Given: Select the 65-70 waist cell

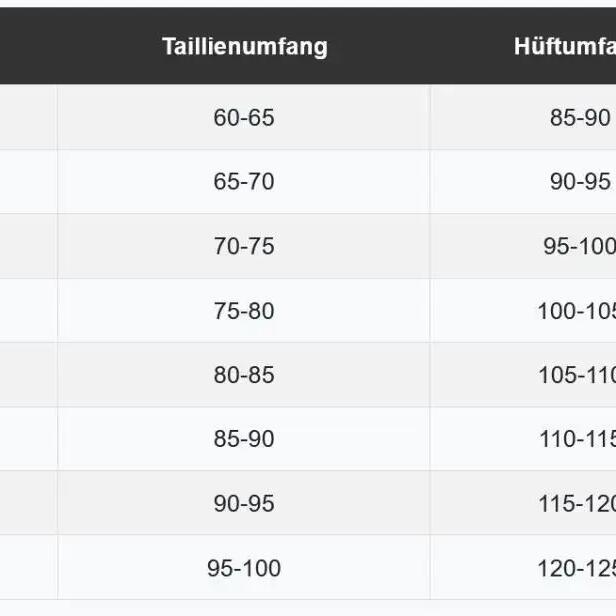Looking at the screenshot, I should [x=244, y=182].
